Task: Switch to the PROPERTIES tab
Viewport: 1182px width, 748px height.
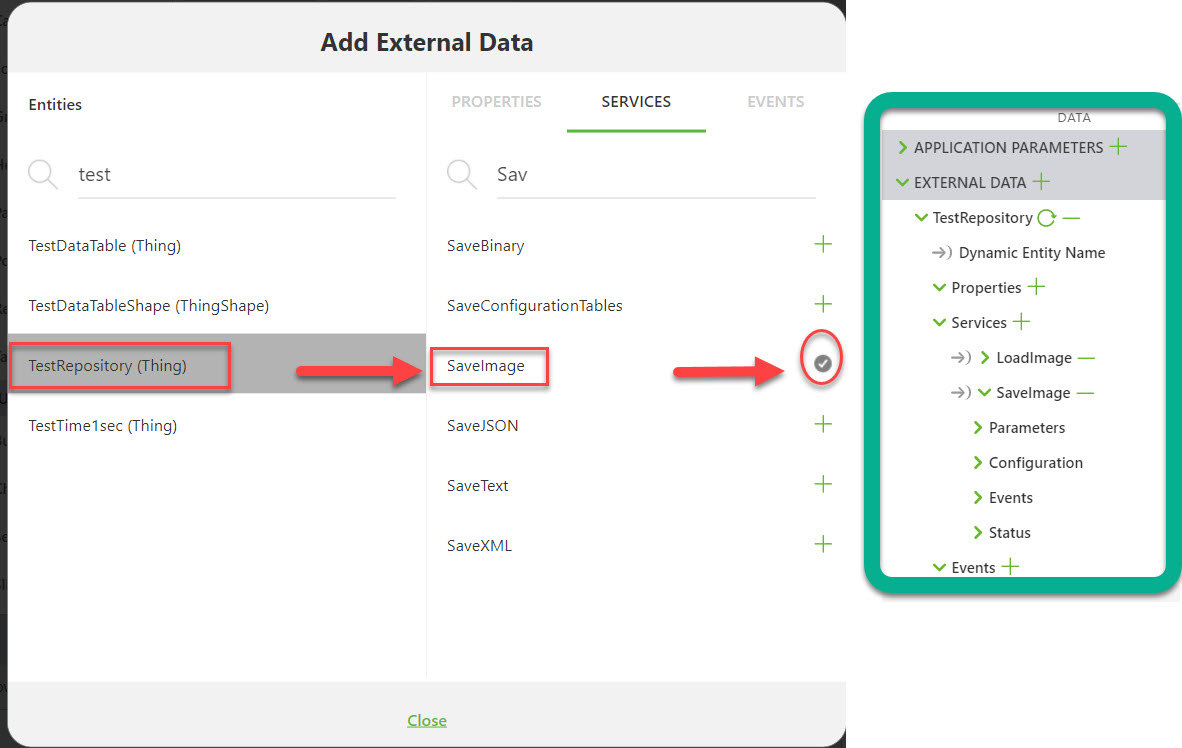Action: (497, 101)
